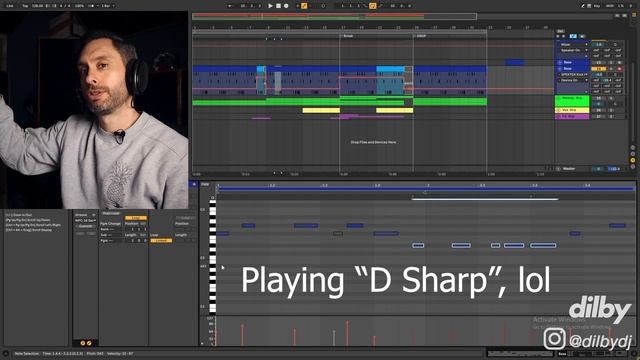Start playback with the Play button

[270, 6]
